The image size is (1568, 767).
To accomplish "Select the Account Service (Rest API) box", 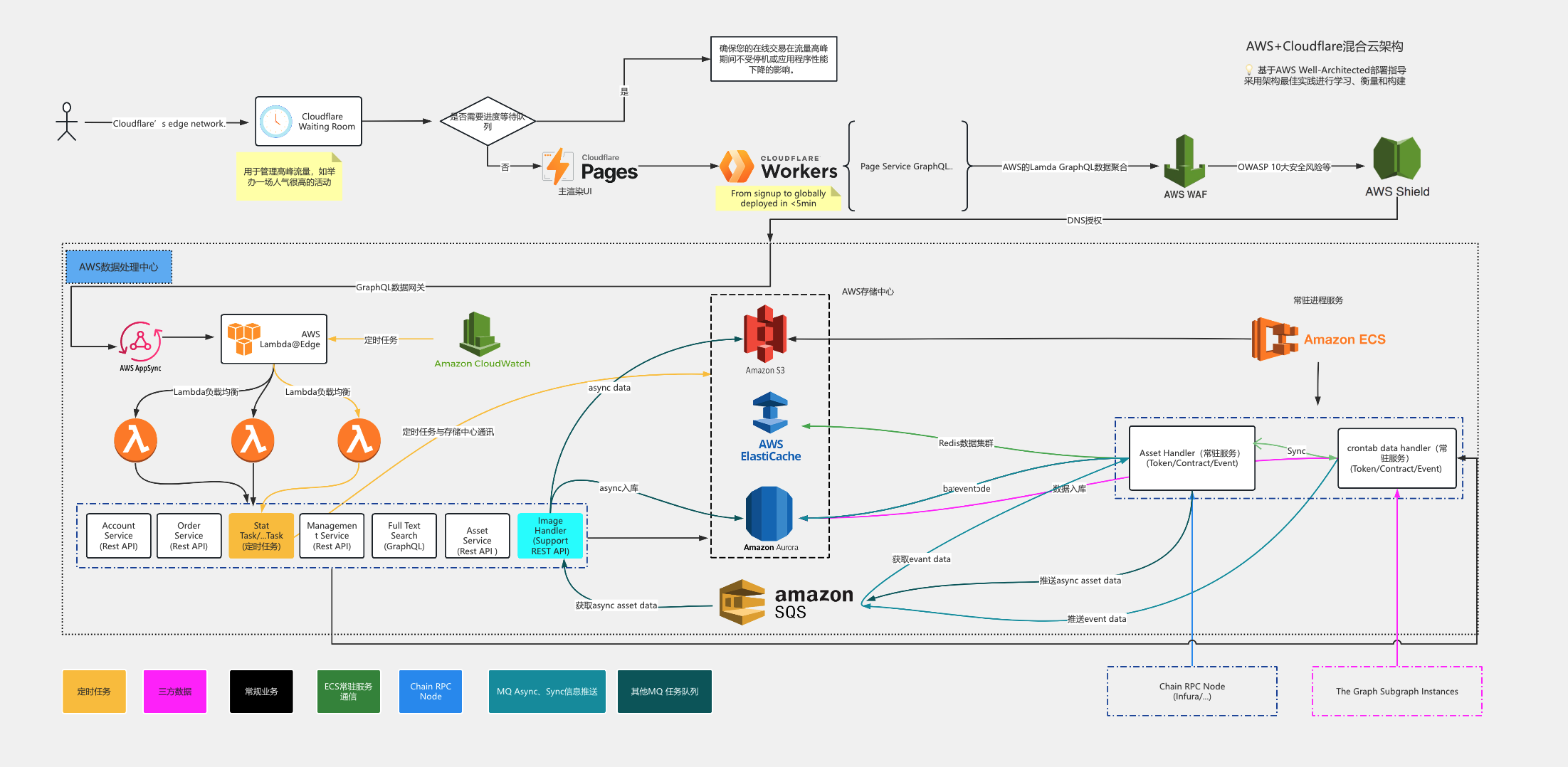I will coord(118,536).
